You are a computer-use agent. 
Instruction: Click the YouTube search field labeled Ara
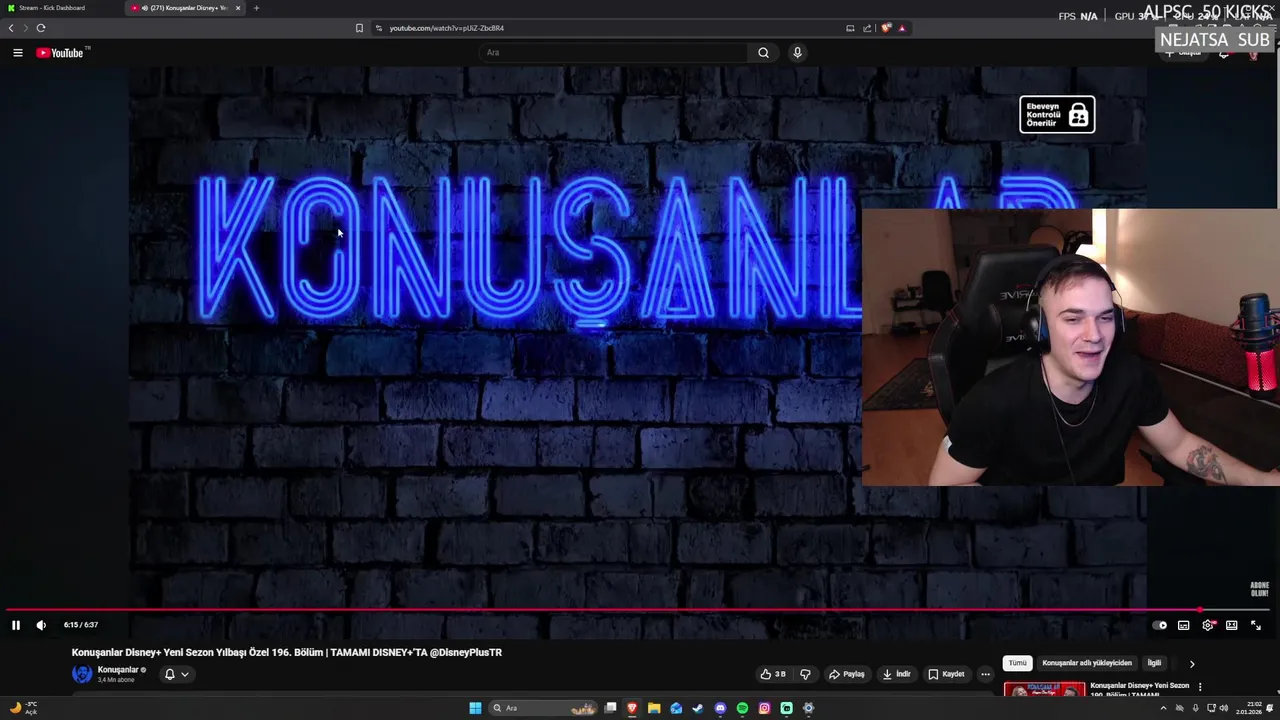[x=612, y=53]
